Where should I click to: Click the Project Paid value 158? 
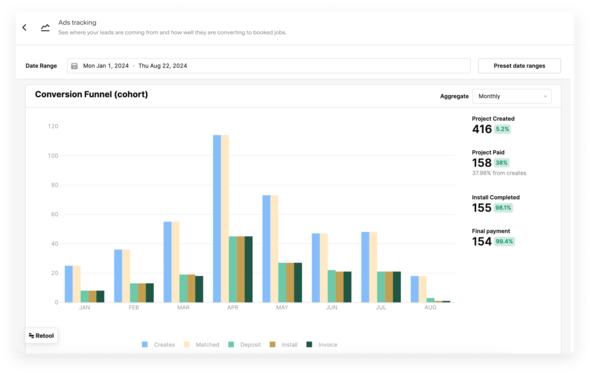tap(482, 163)
